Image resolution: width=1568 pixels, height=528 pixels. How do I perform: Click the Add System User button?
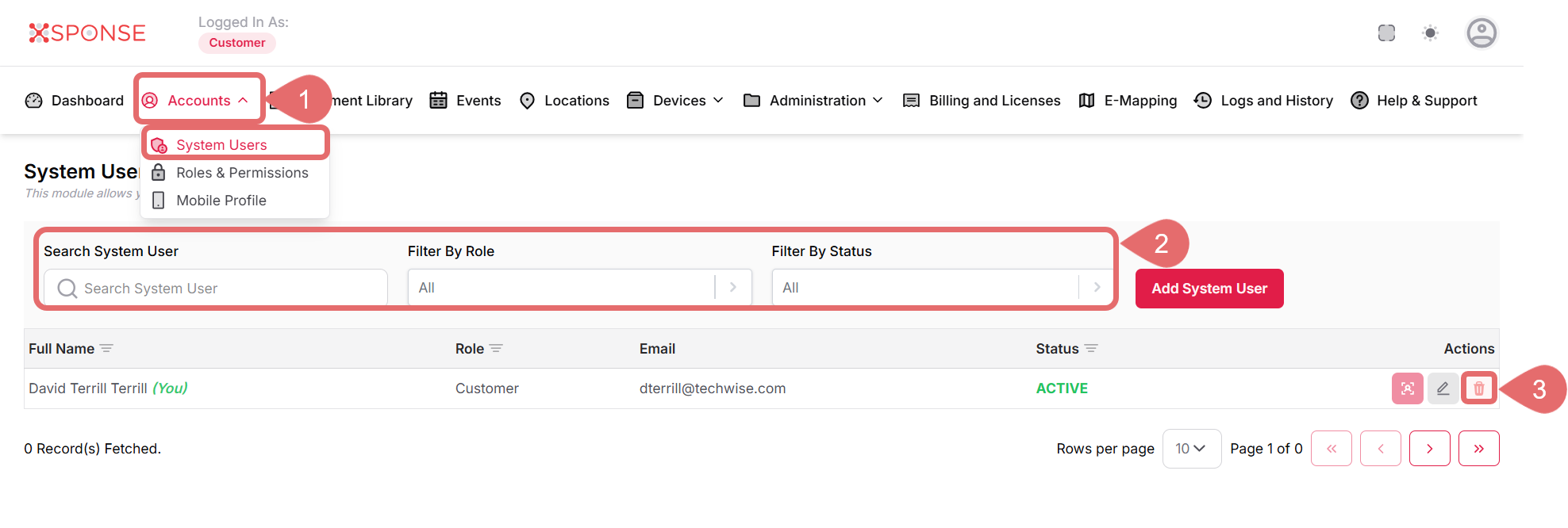point(1209,289)
